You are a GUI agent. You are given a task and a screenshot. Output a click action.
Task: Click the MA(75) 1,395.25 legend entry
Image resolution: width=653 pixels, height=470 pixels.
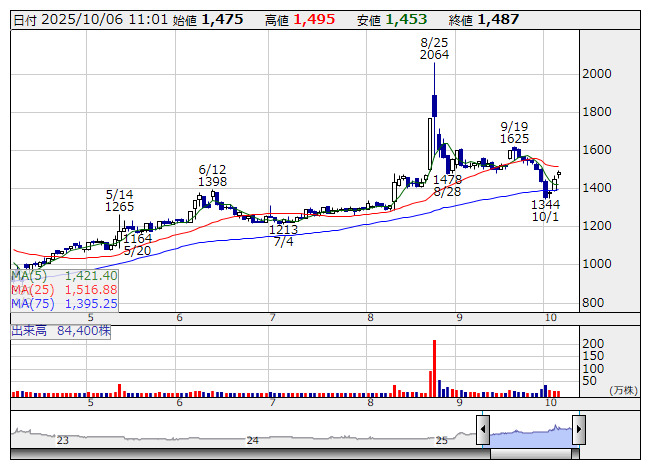pyautogui.click(x=65, y=304)
